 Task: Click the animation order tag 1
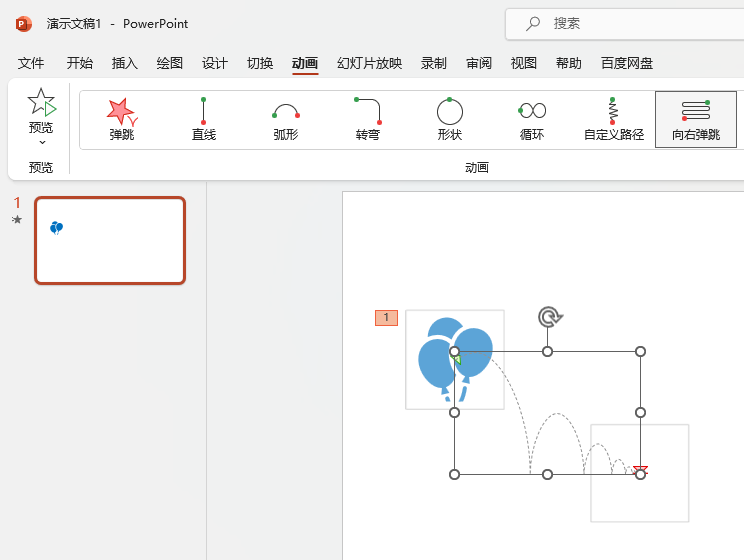coord(386,317)
